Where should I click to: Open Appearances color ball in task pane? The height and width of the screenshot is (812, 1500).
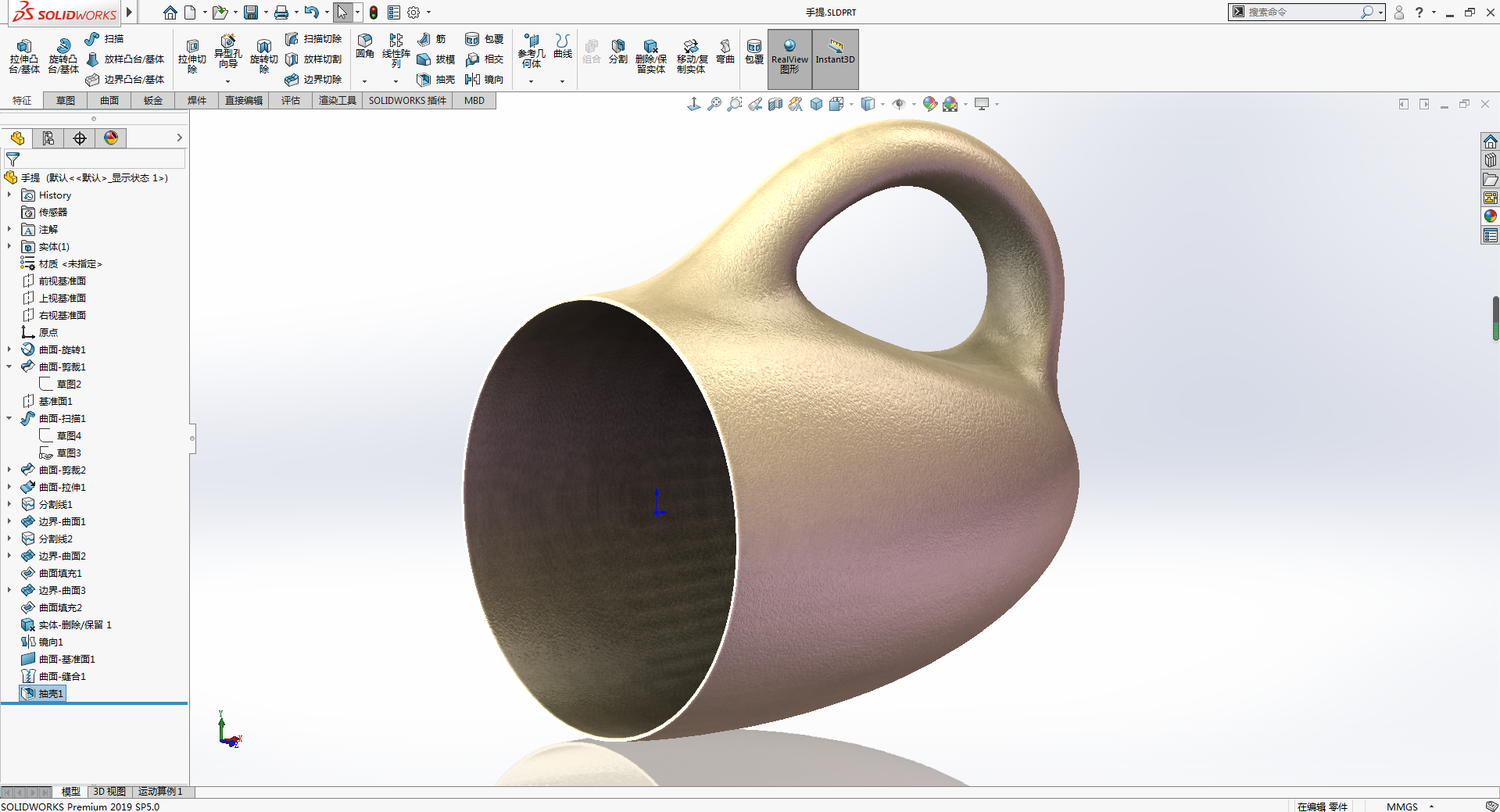[1490, 216]
